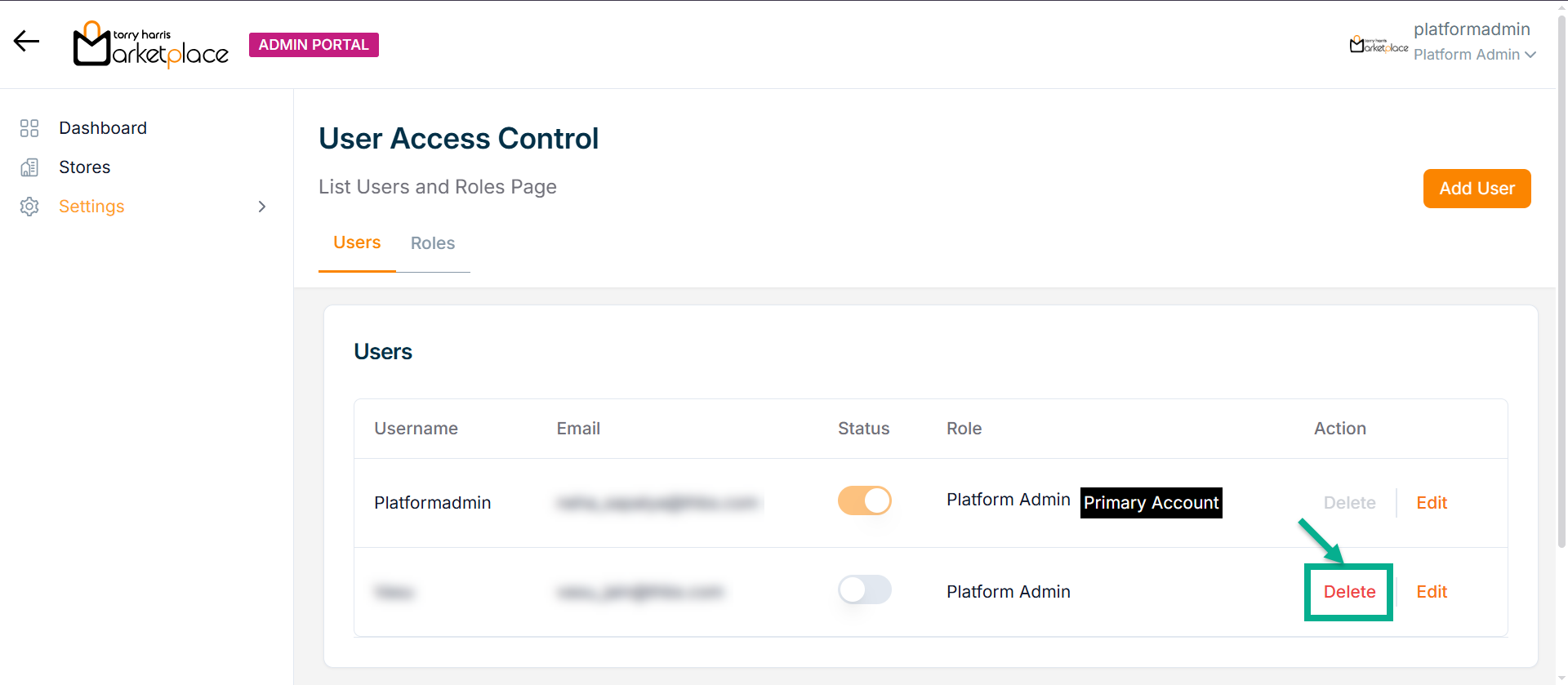
Task: Click the Dashboard grid icon
Action: [29, 128]
